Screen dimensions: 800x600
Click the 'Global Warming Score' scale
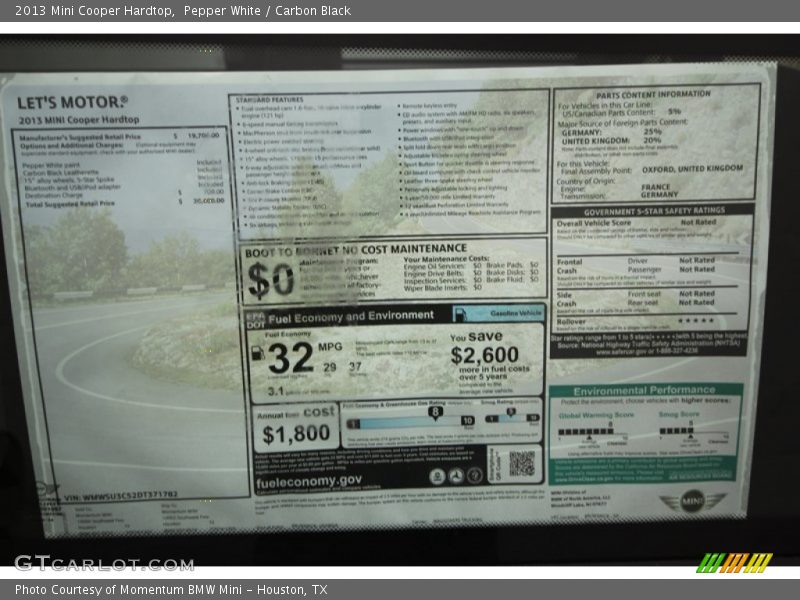coord(593,432)
